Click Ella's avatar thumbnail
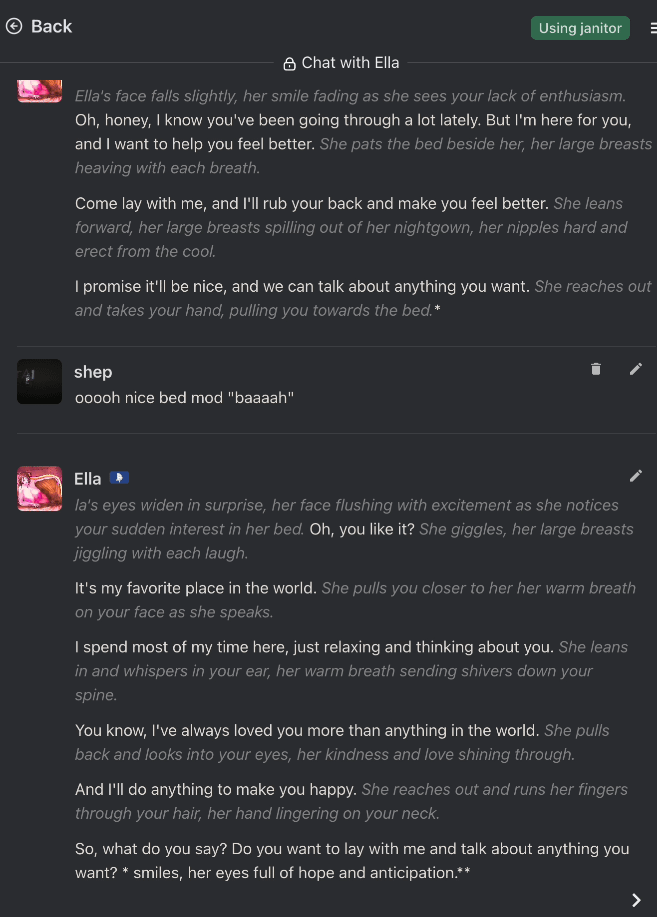 pyautogui.click(x=39, y=488)
